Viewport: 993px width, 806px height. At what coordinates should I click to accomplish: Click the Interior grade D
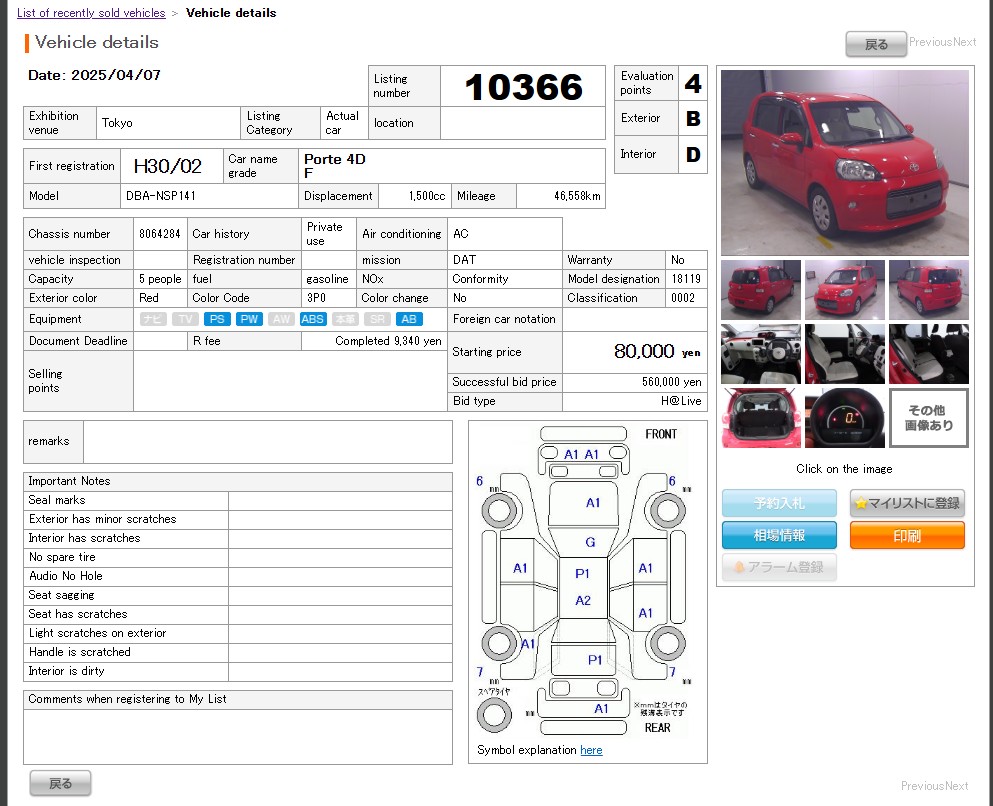(x=693, y=154)
